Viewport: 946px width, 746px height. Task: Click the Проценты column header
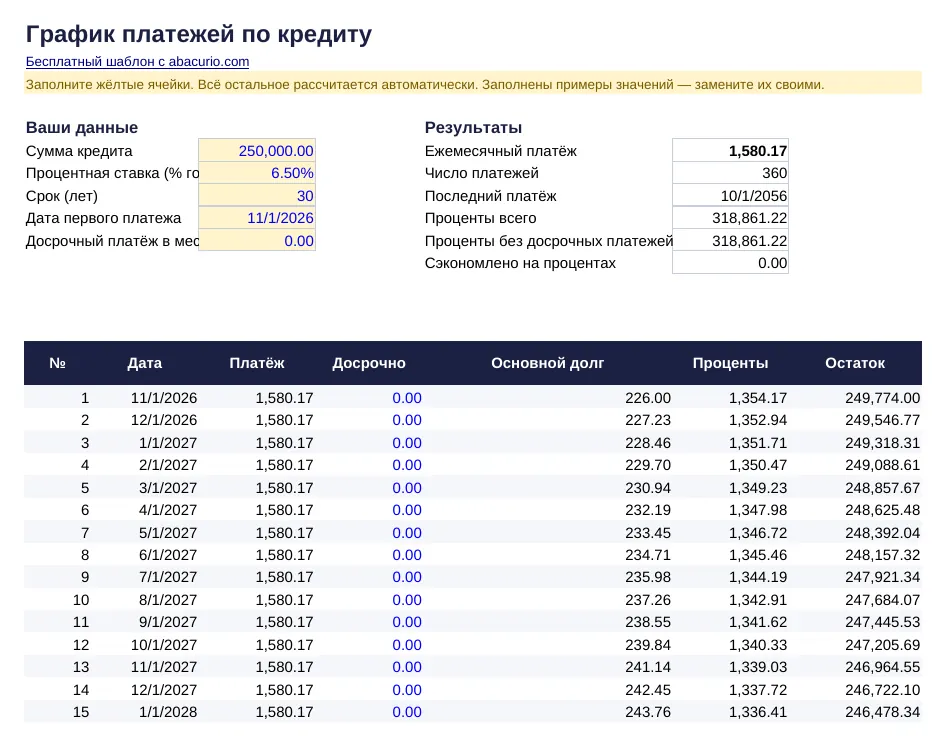731,363
